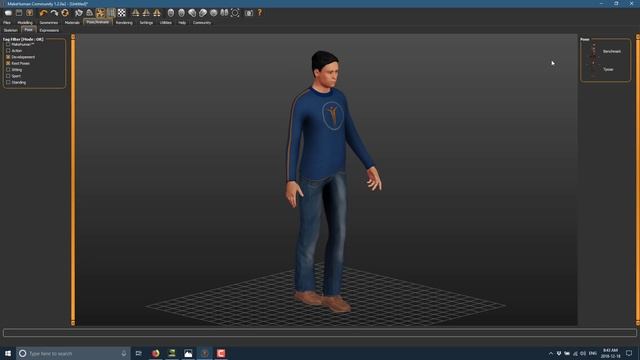Toggle the highlighted pose toolbar icon
The height and width of the screenshot is (360, 640).
pos(100,13)
